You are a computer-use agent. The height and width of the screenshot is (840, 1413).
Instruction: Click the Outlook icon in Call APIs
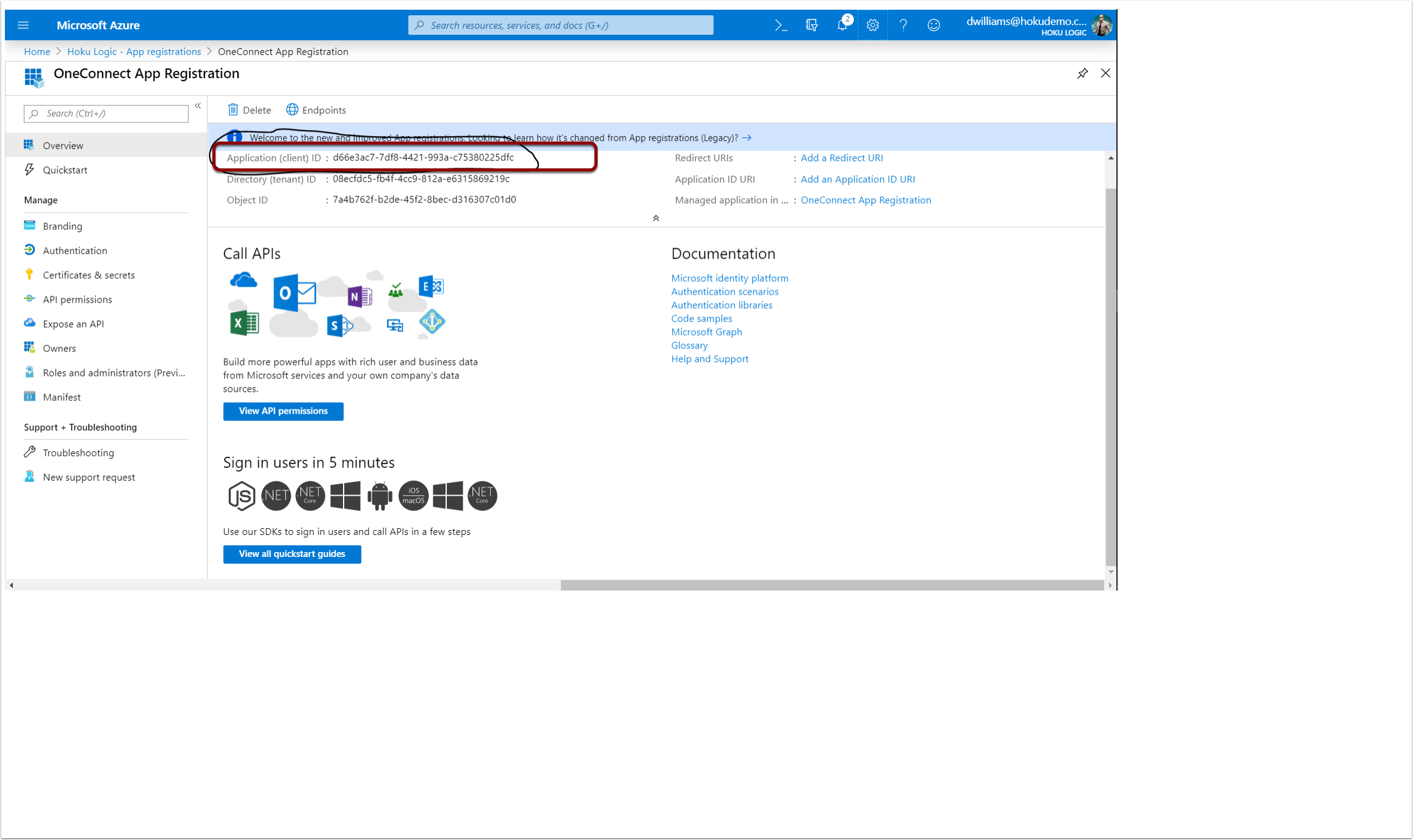[294, 293]
